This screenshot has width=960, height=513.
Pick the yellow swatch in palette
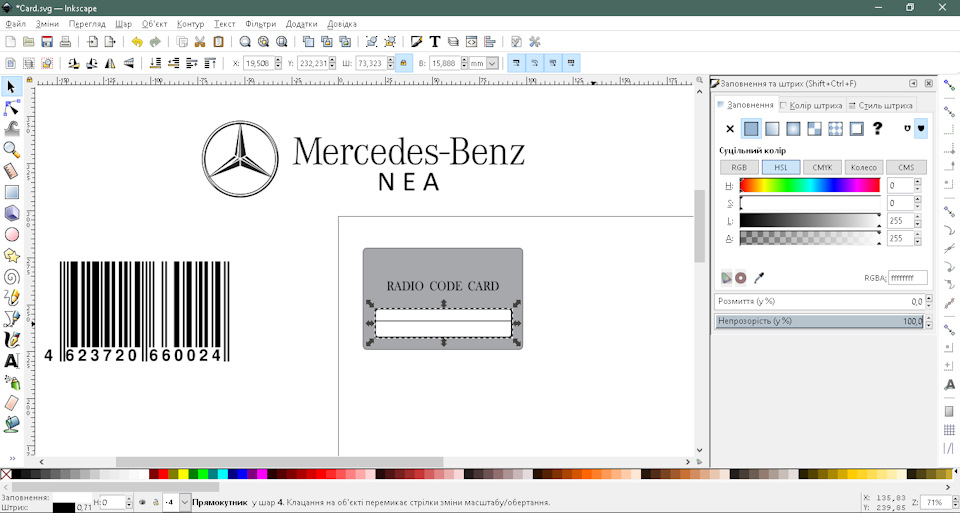coord(183,474)
